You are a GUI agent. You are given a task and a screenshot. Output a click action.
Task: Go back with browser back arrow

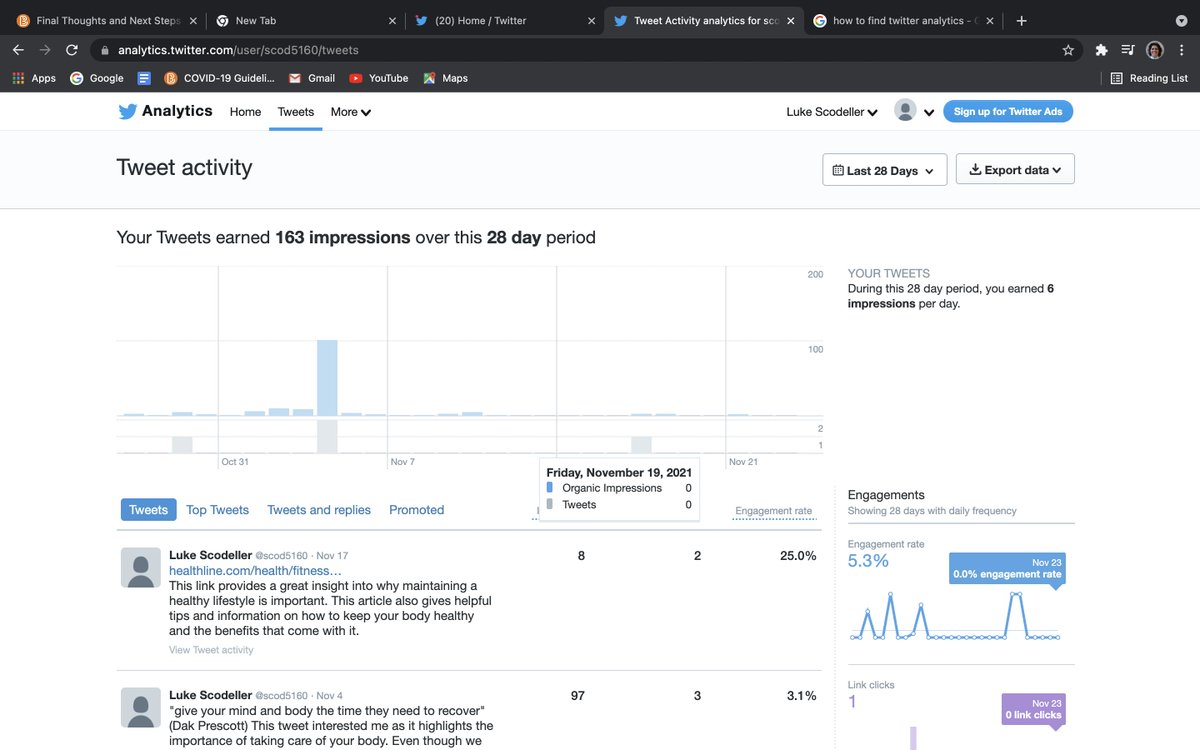tap(18, 50)
